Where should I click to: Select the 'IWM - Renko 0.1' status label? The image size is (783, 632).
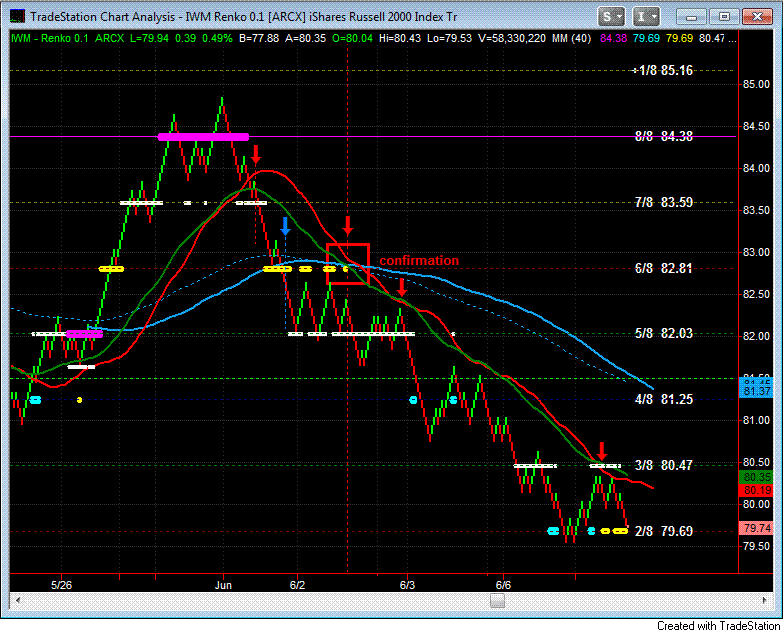tap(49, 38)
